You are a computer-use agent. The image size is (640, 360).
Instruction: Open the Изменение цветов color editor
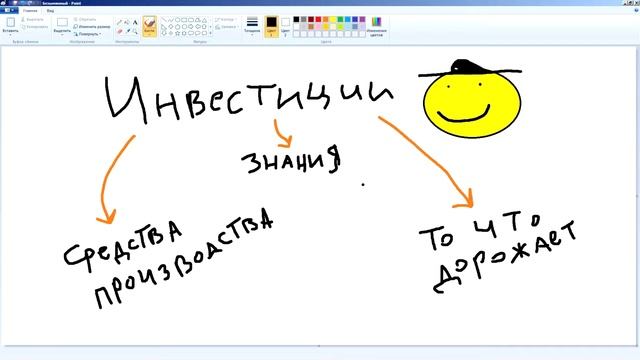coord(376,27)
